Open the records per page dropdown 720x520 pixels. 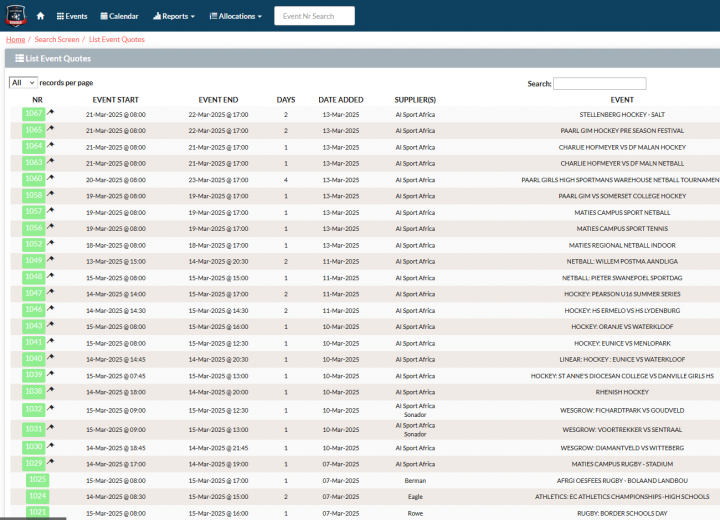click(23, 83)
